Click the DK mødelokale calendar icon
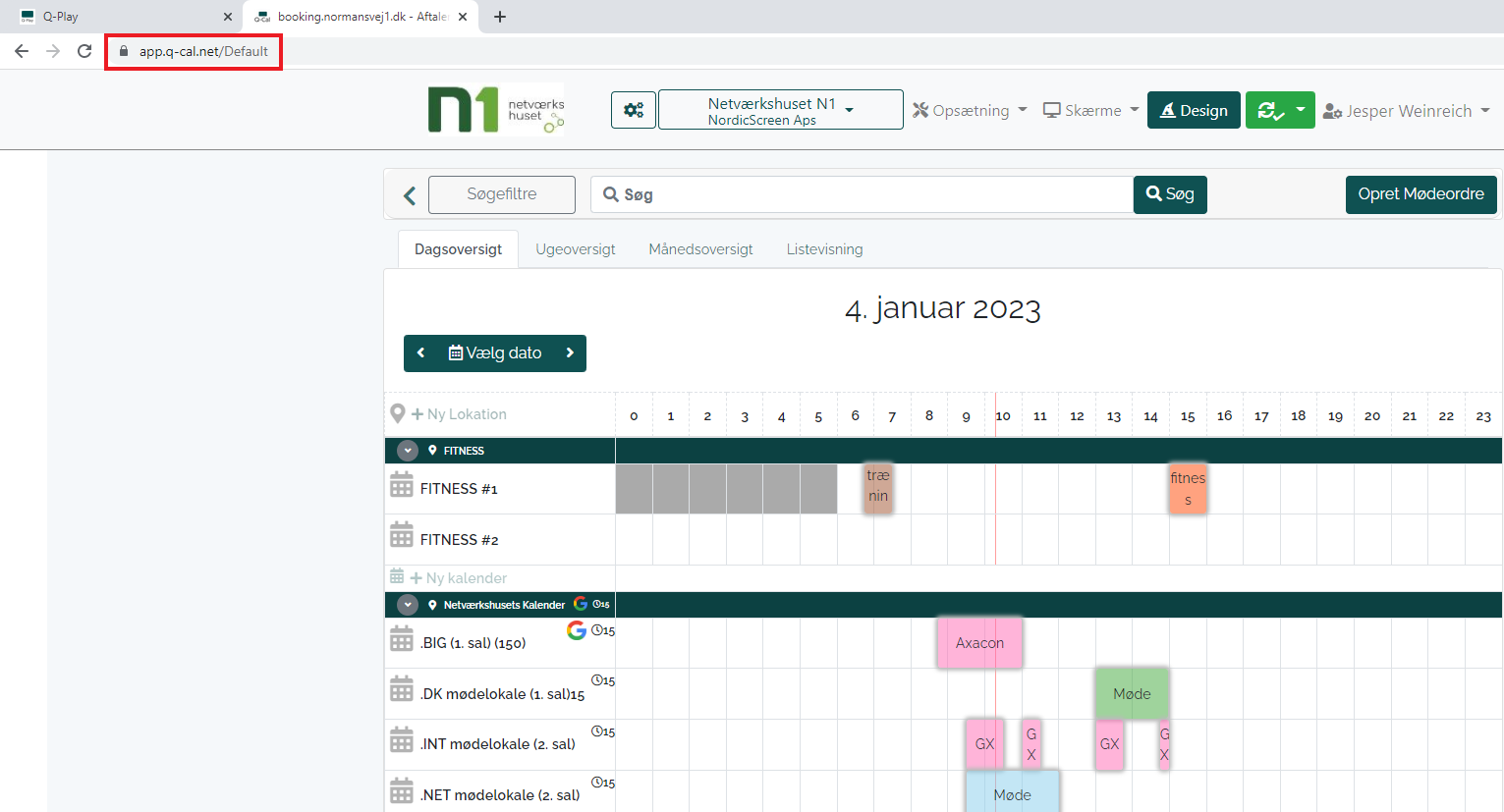1504x812 pixels. point(402,689)
